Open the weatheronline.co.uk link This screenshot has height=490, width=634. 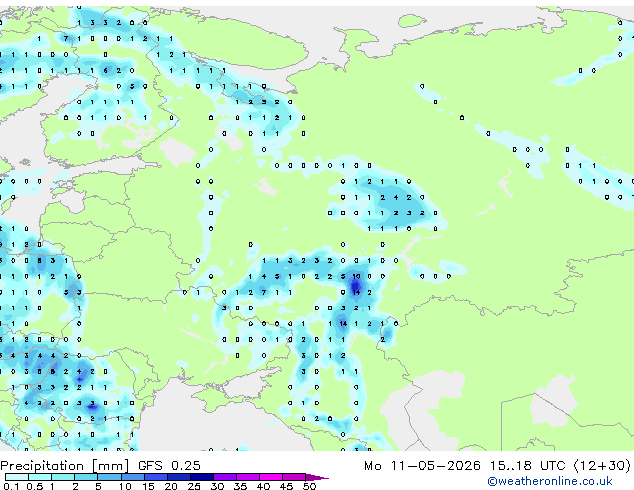pos(550,481)
